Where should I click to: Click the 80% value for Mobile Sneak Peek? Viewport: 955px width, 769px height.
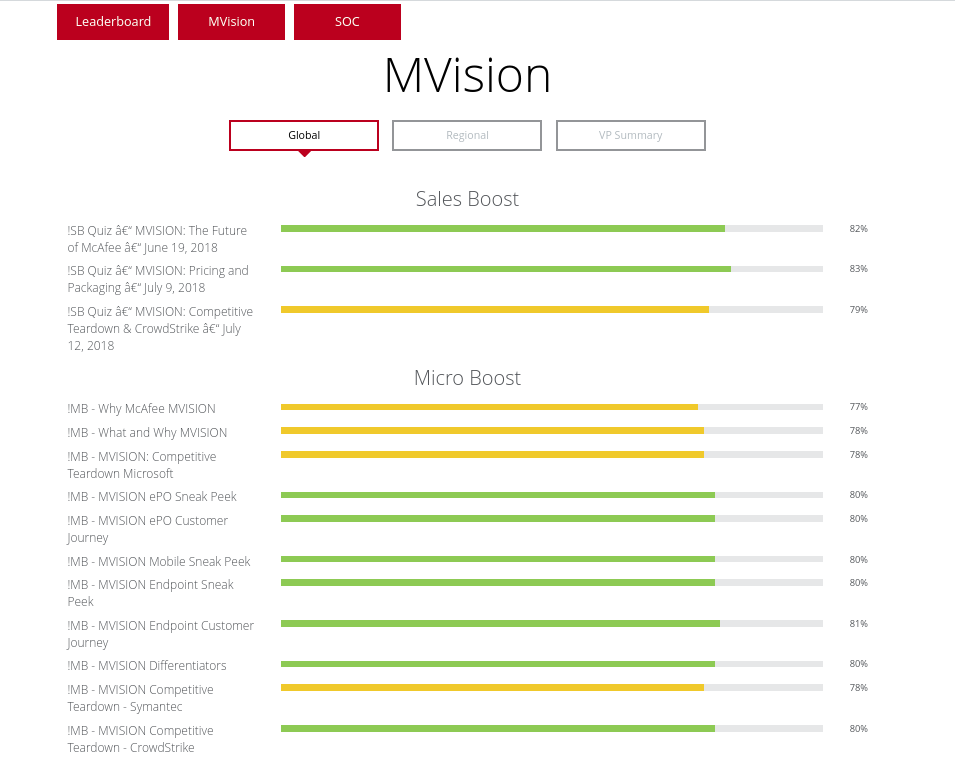pos(858,560)
